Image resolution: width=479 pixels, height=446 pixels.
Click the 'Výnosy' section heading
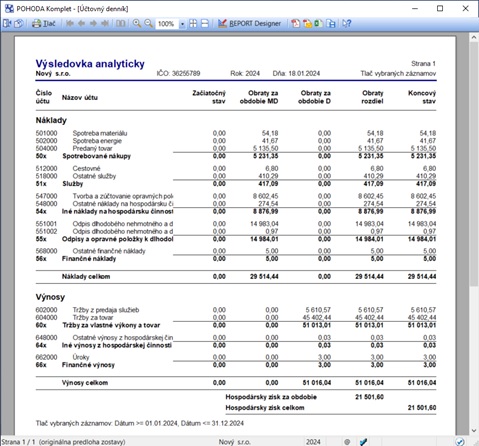(50, 297)
